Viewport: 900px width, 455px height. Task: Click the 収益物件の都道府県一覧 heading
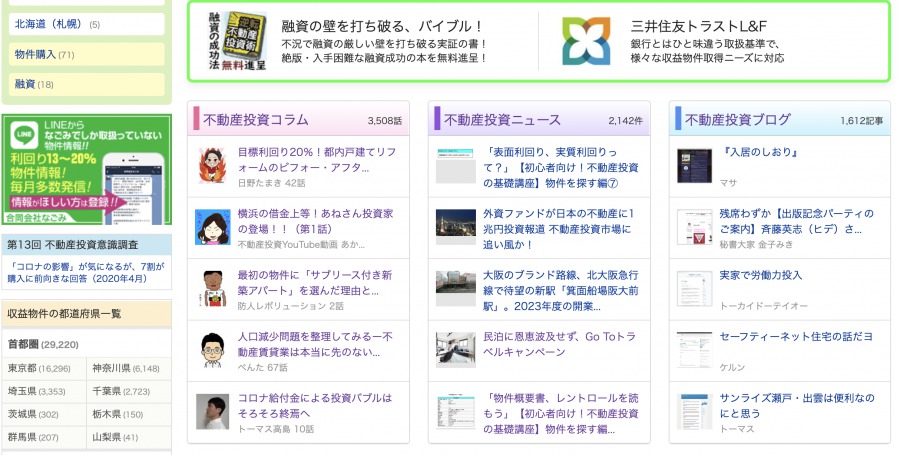pyautogui.click(x=64, y=314)
